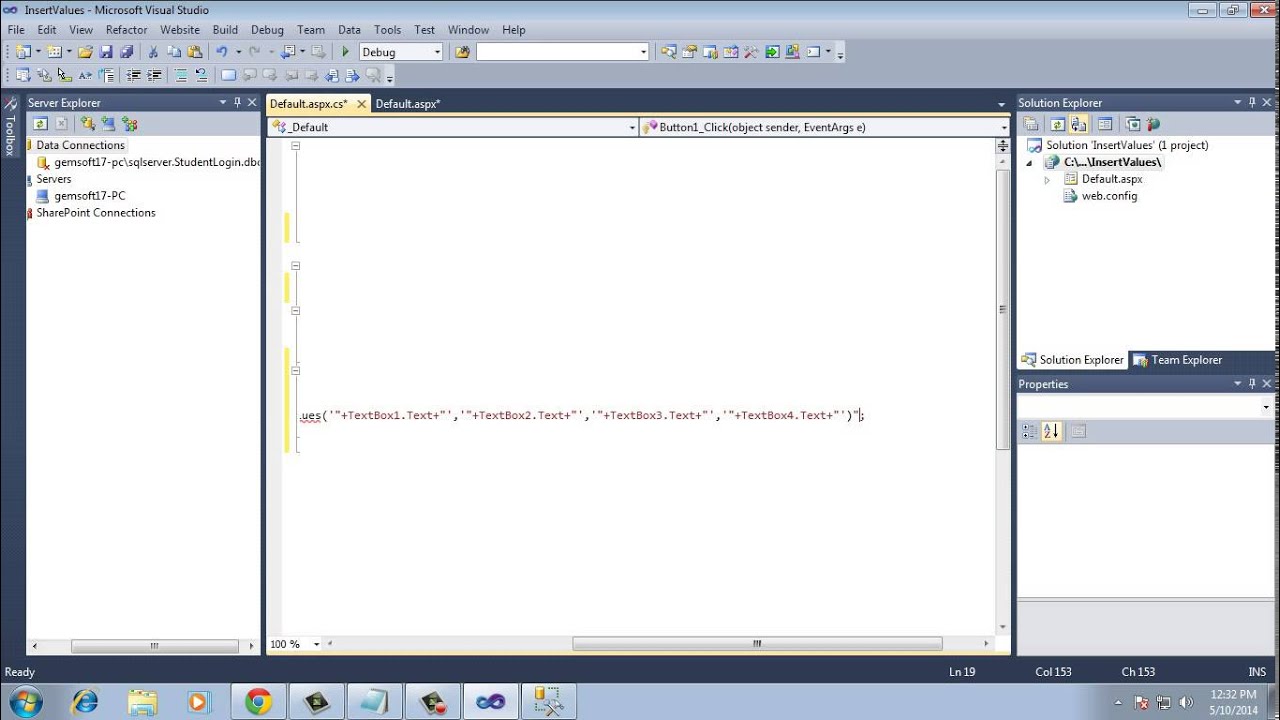1280x720 pixels.
Task: Switch to Team Explorer tab
Action: pos(1177,360)
